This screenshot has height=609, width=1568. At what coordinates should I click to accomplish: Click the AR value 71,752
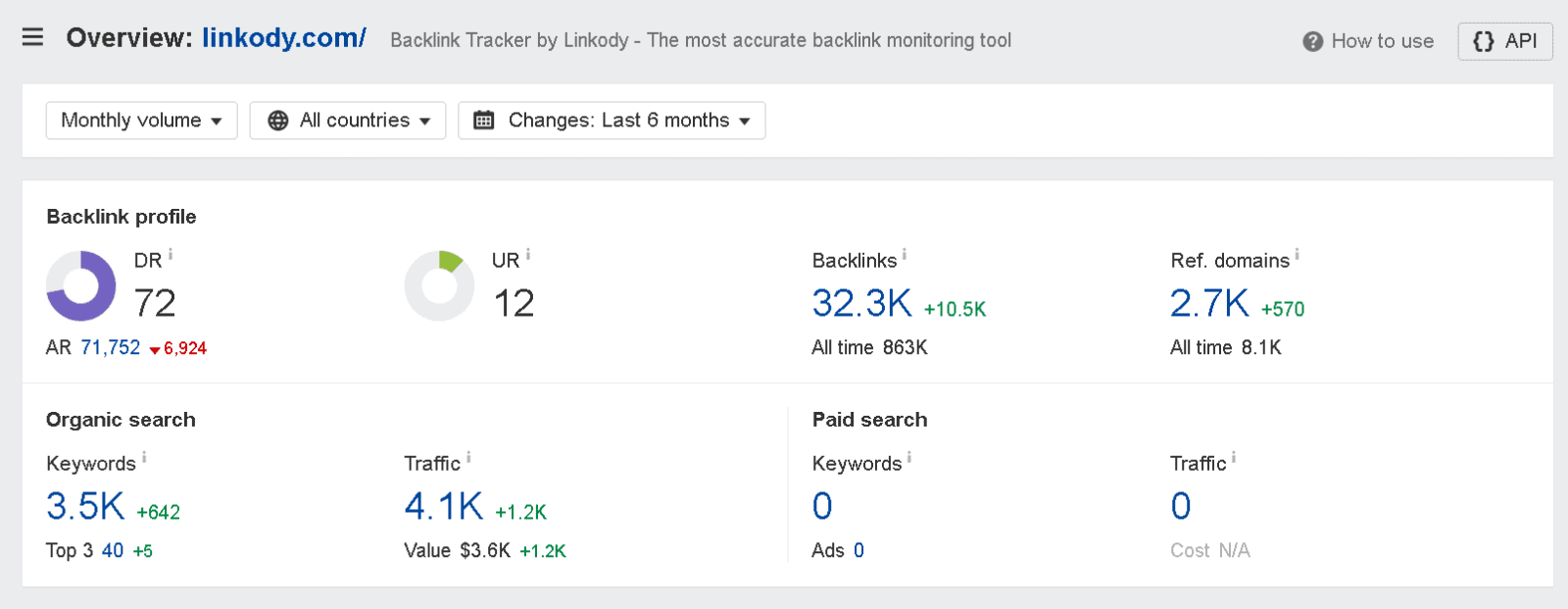pyautogui.click(x=111, y=348)
